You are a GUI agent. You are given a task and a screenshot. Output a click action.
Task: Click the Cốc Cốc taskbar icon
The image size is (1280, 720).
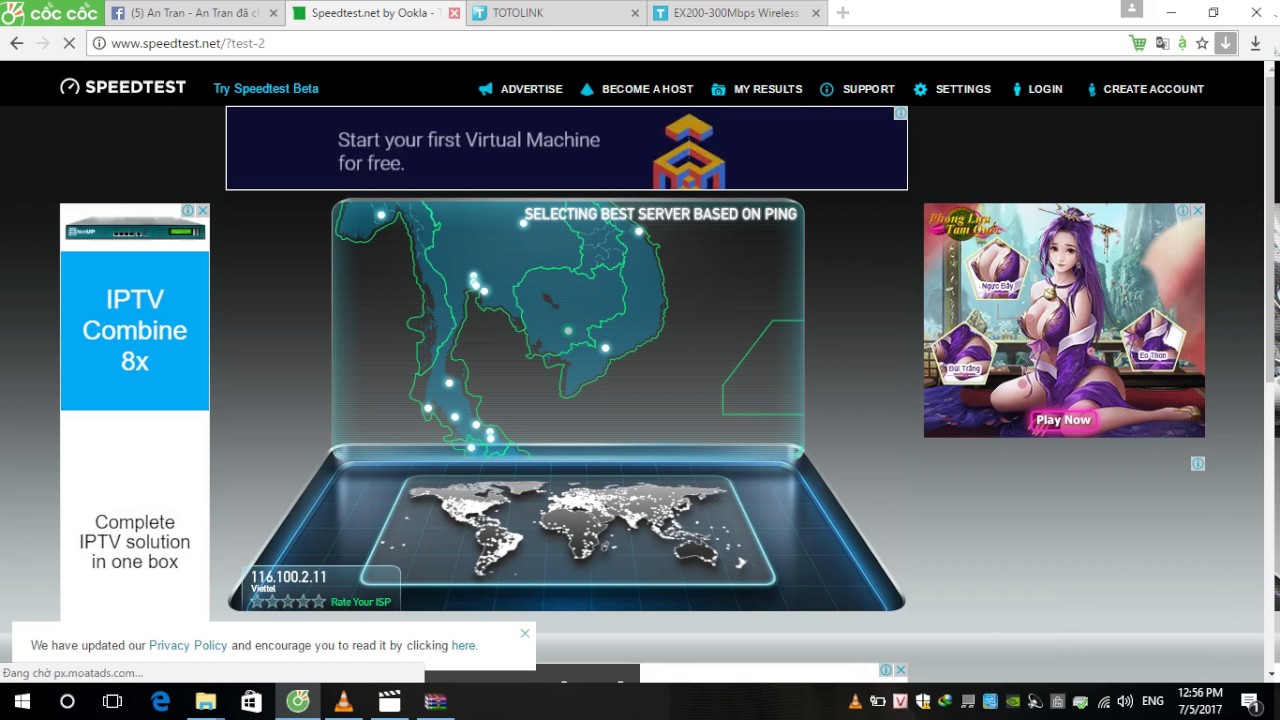(x=297, y=701)
